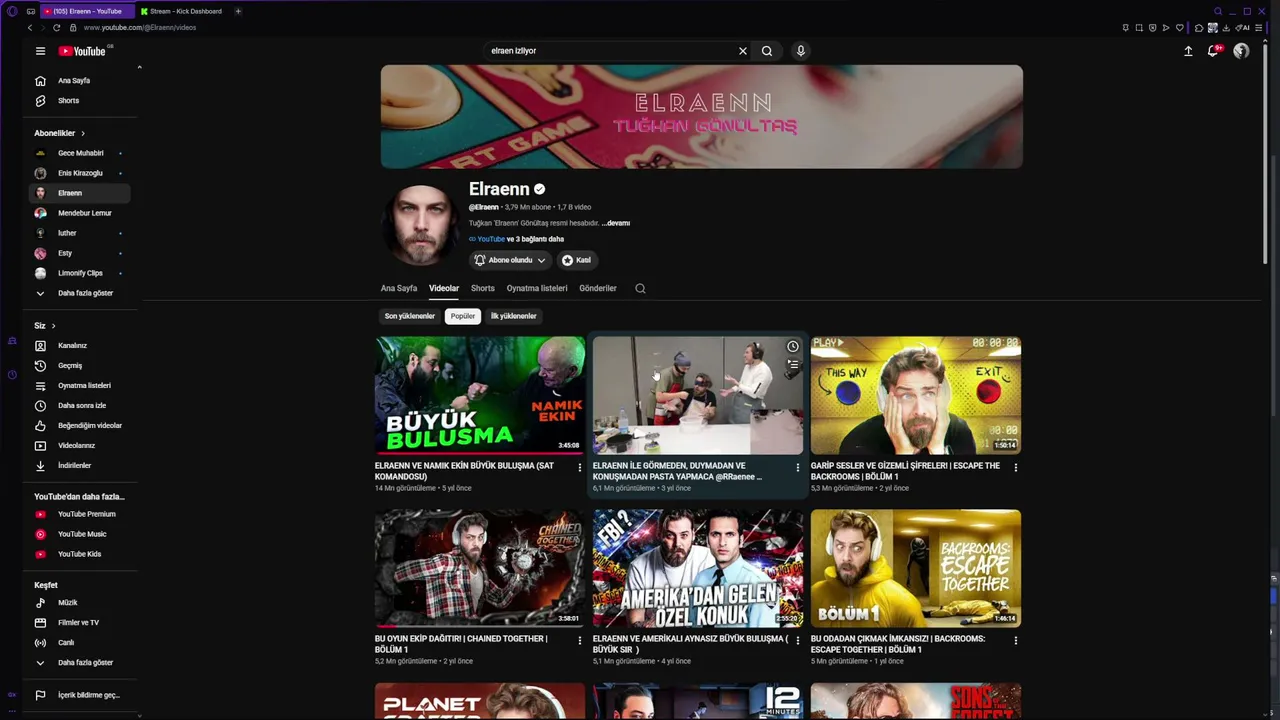Select the Videolar channel tab

click(444, 289)
